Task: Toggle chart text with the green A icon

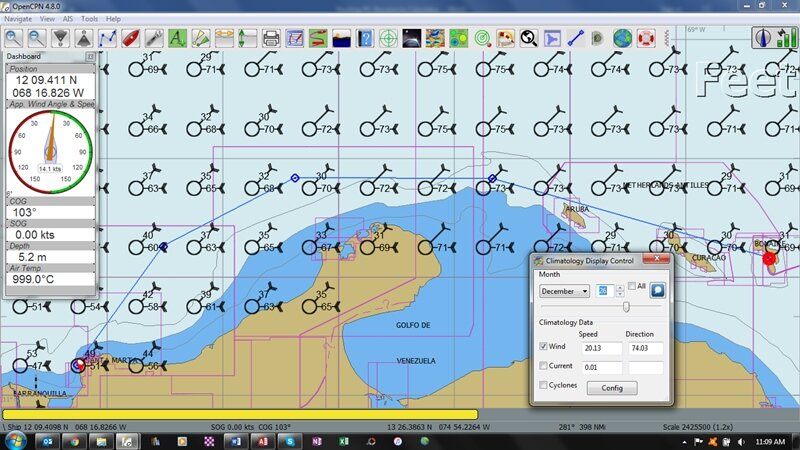Action: click(x=178, y=38)
